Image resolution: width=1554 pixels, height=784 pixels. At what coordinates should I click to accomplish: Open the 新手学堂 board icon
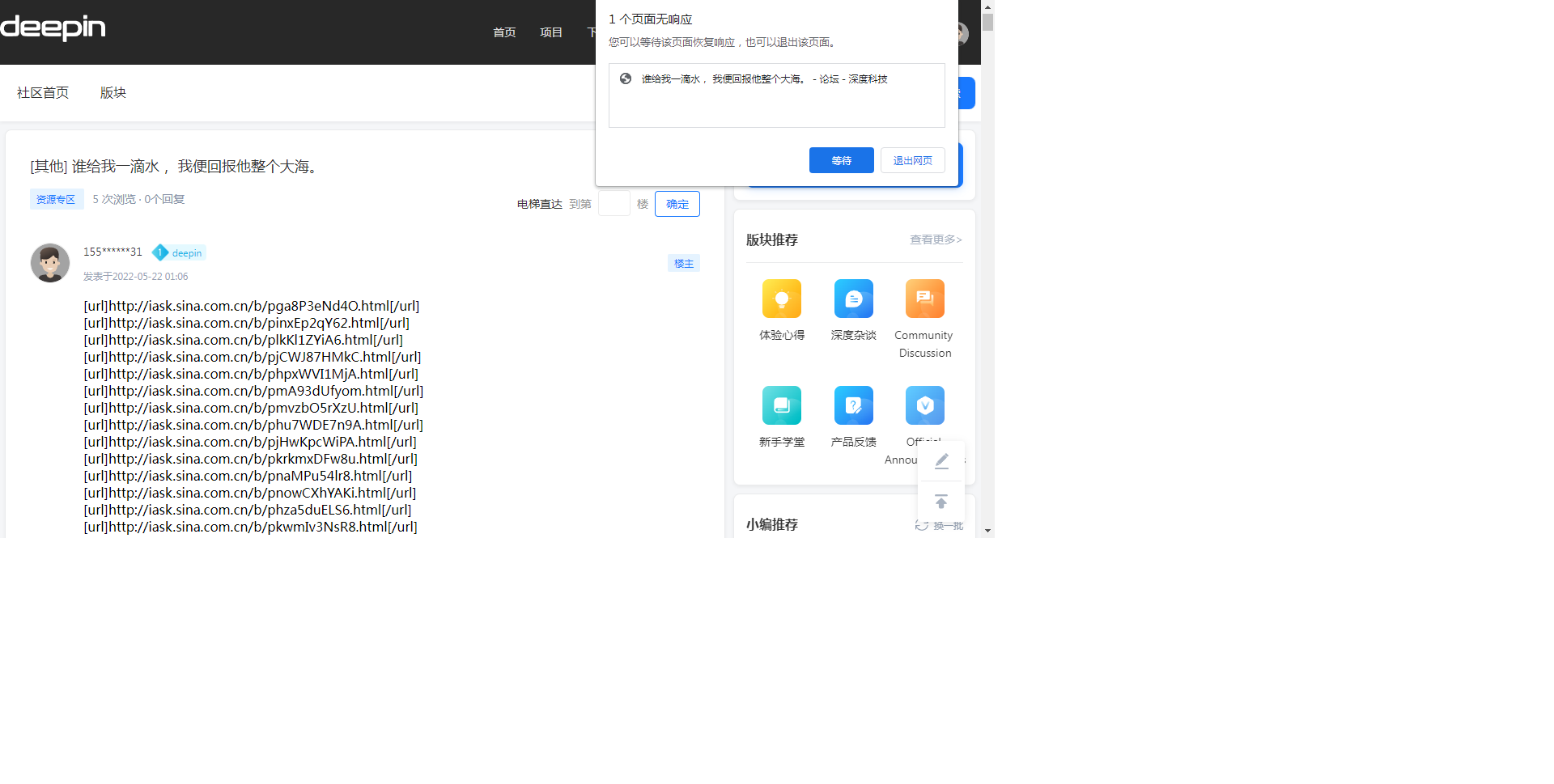(x=782, y=405)
